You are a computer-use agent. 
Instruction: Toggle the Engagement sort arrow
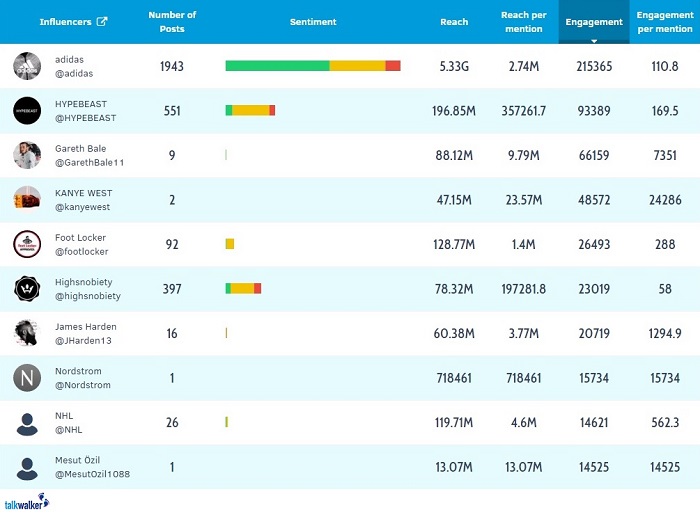[594, 41]
